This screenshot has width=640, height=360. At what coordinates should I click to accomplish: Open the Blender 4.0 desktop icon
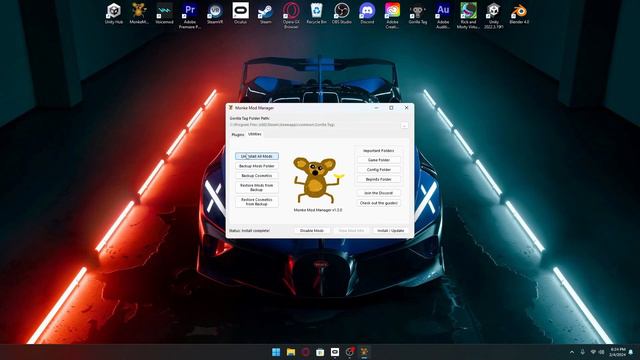click(x=519, y=13)
